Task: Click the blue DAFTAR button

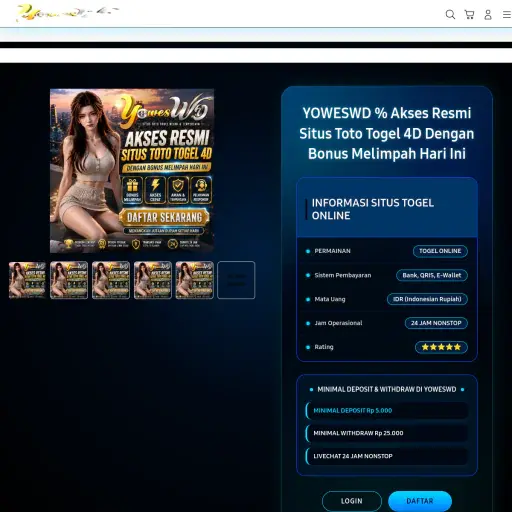Action: pos(420,501)
